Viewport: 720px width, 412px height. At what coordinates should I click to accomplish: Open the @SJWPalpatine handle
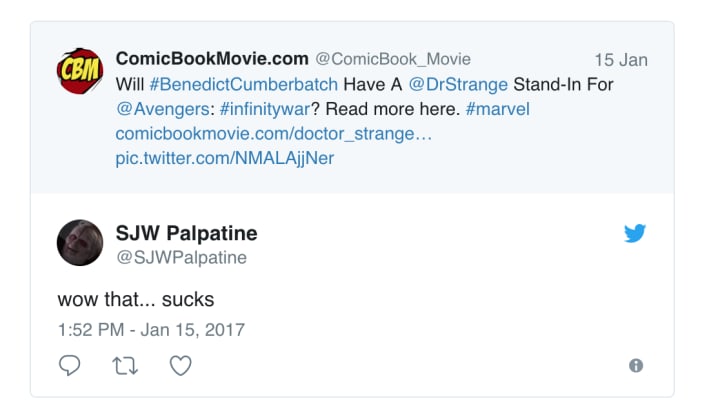coord(181,258)
